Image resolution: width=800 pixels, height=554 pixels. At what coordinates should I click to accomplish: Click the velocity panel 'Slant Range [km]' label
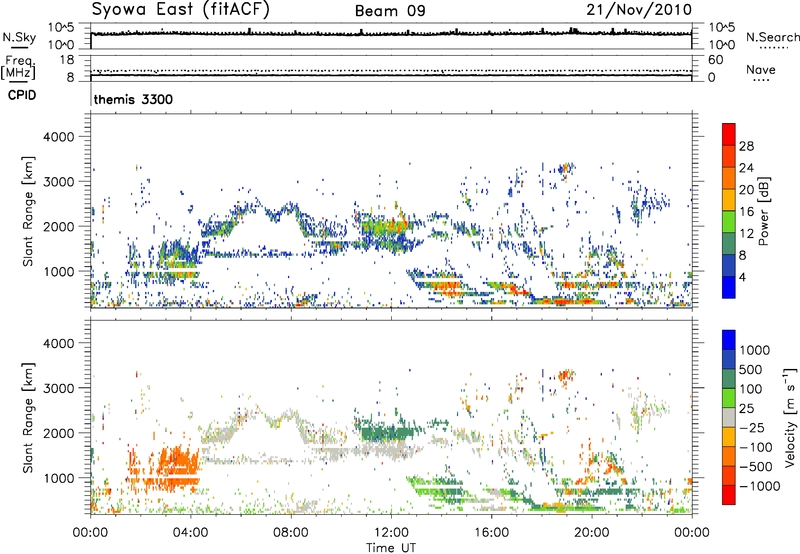pyautogui.click(x=28, y=417)
